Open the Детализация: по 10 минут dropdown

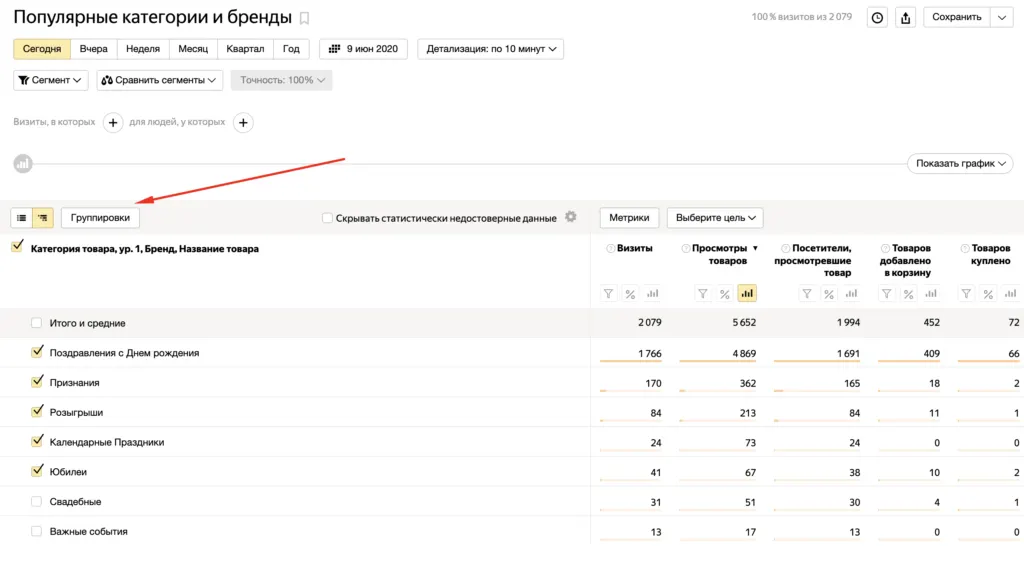coord(490,49)
